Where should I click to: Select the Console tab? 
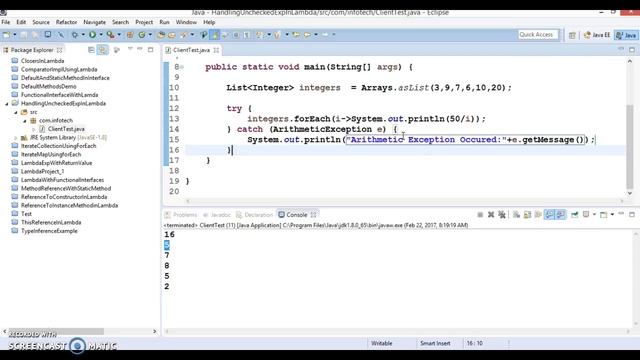point(297,215)
